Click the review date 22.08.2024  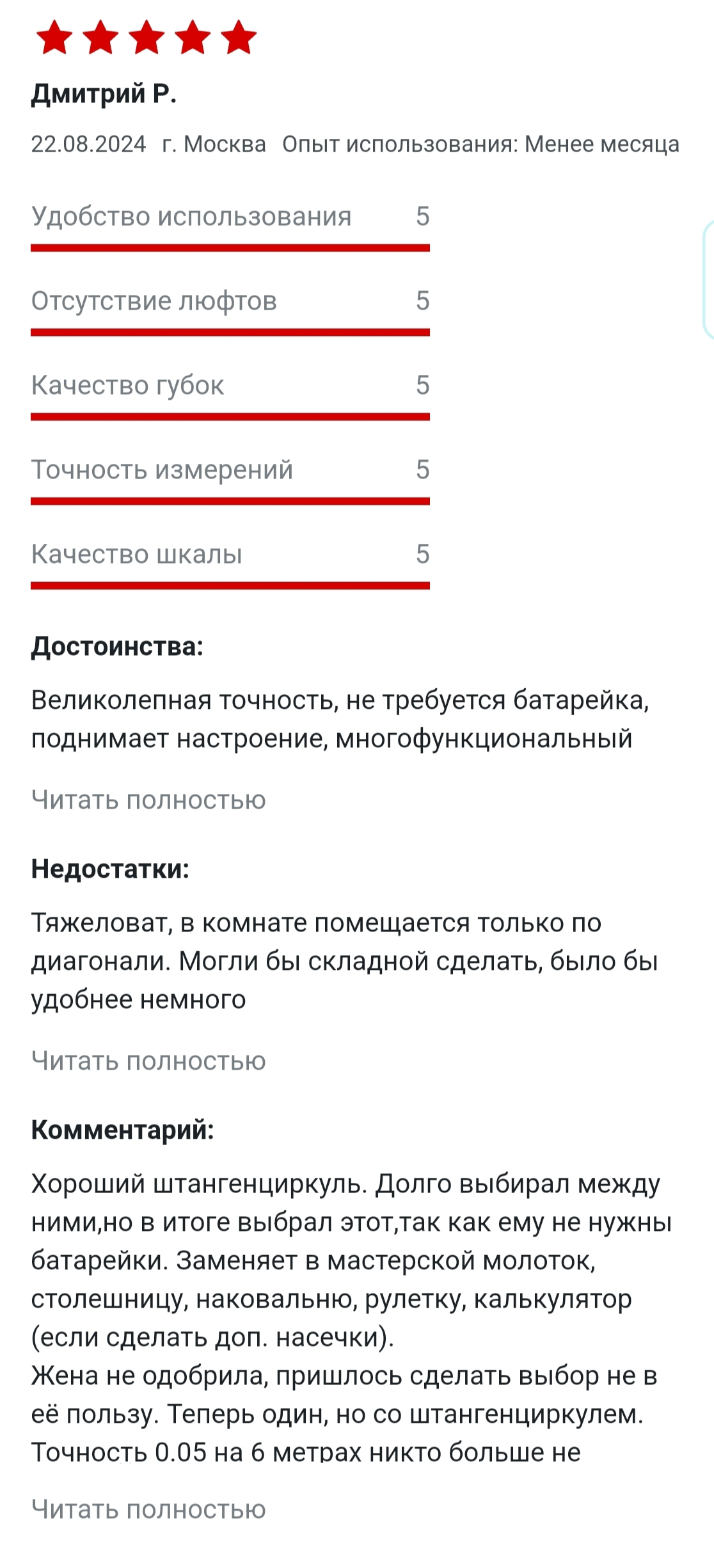coord(88,145)
